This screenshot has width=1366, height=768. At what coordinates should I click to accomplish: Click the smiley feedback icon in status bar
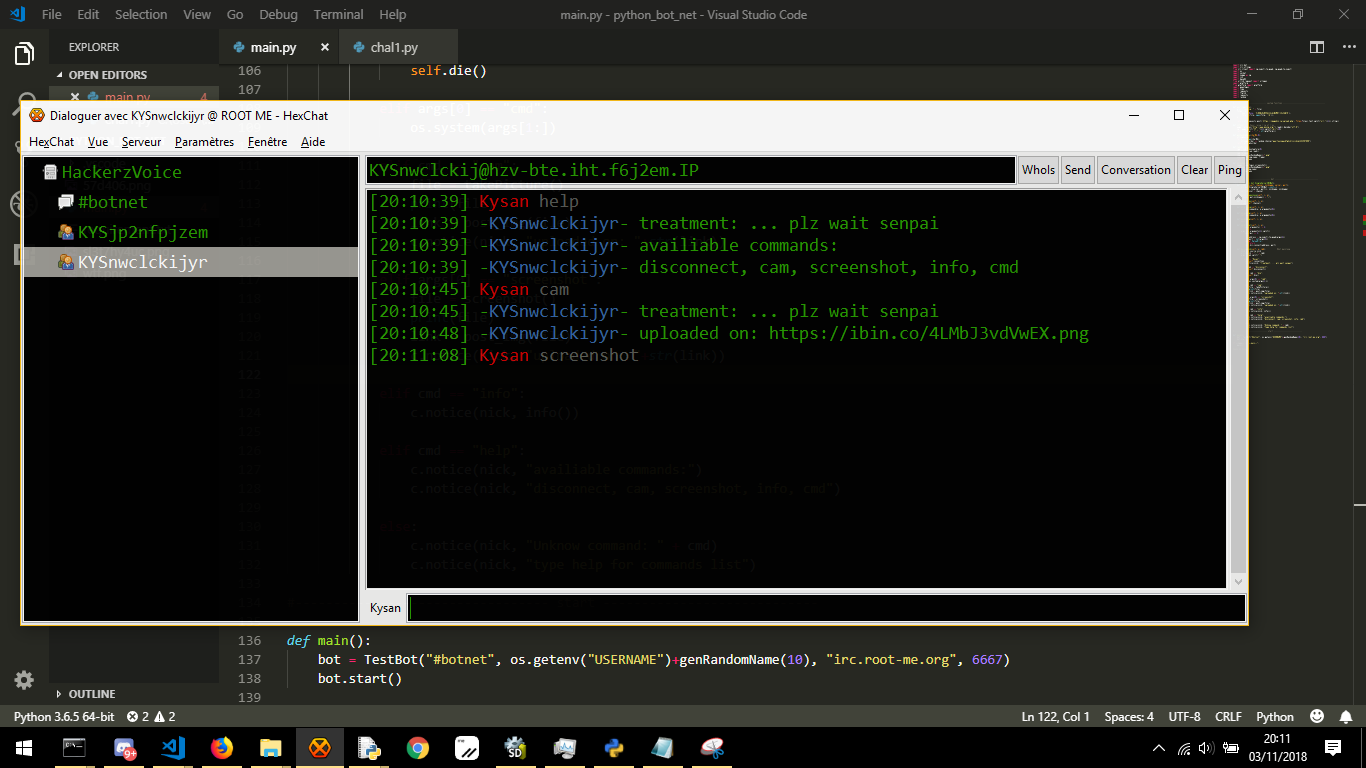[x=1317, y=717]
